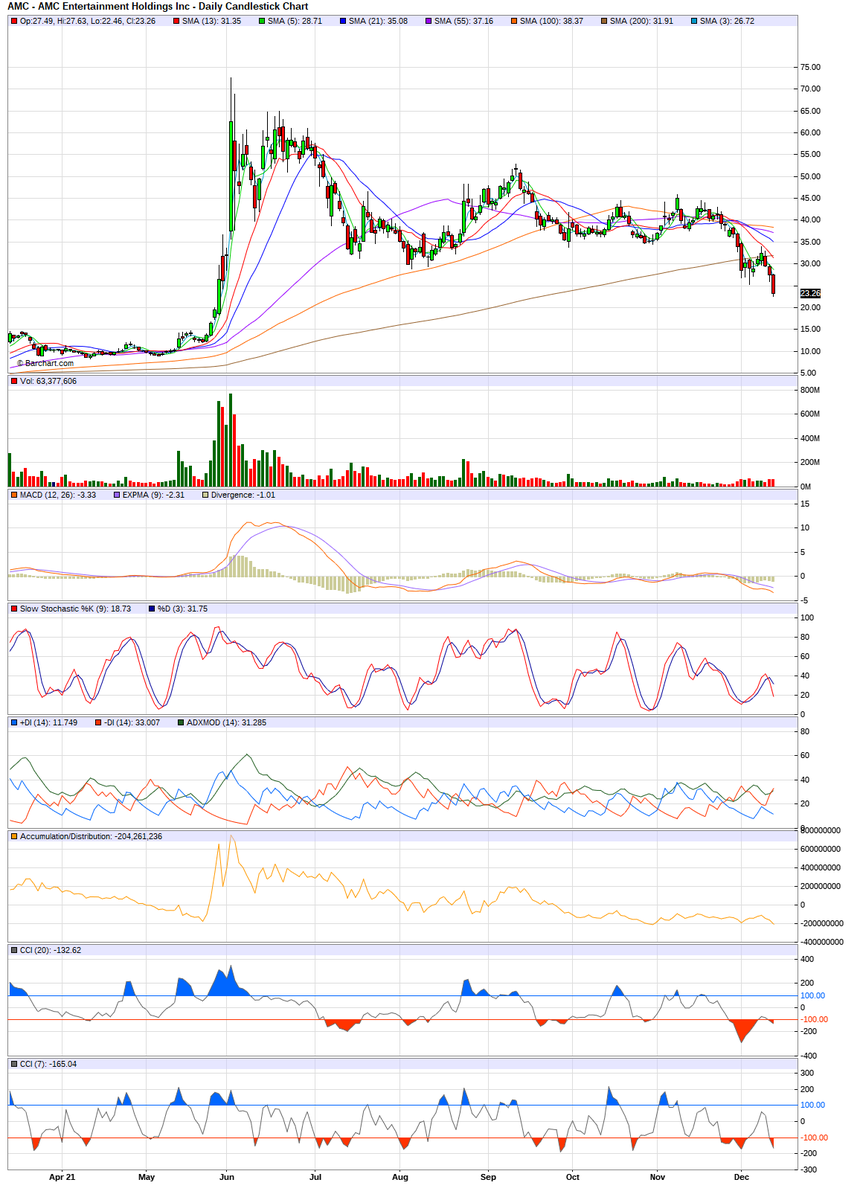
Task: Click the May date axis label
Action: point(146,1179)
